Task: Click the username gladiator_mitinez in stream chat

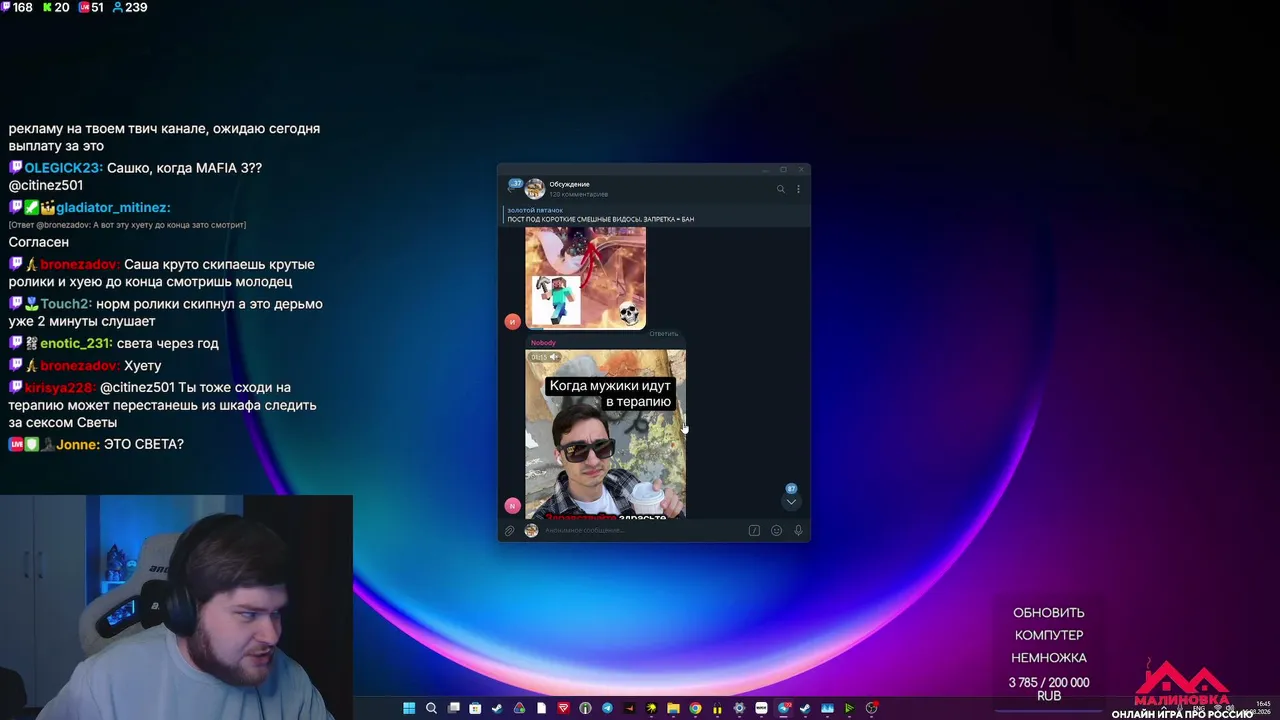Action: [113, 207]
